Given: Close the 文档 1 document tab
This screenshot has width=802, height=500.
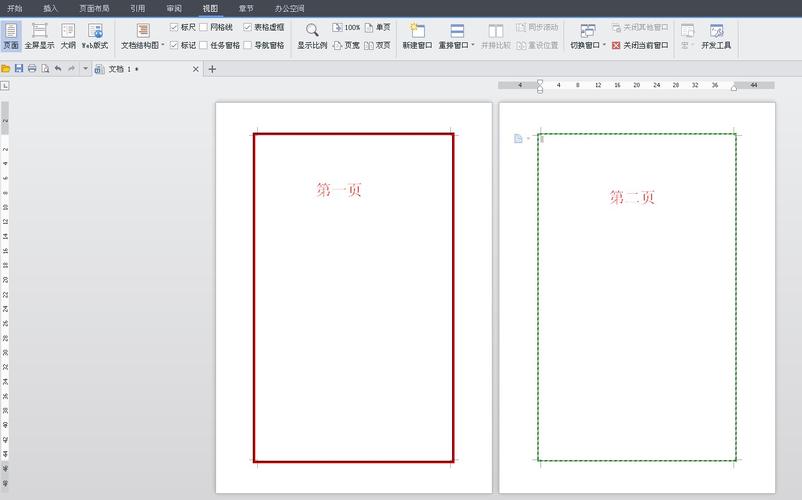Looking at the screenshot, I should (x=195, y=69).
